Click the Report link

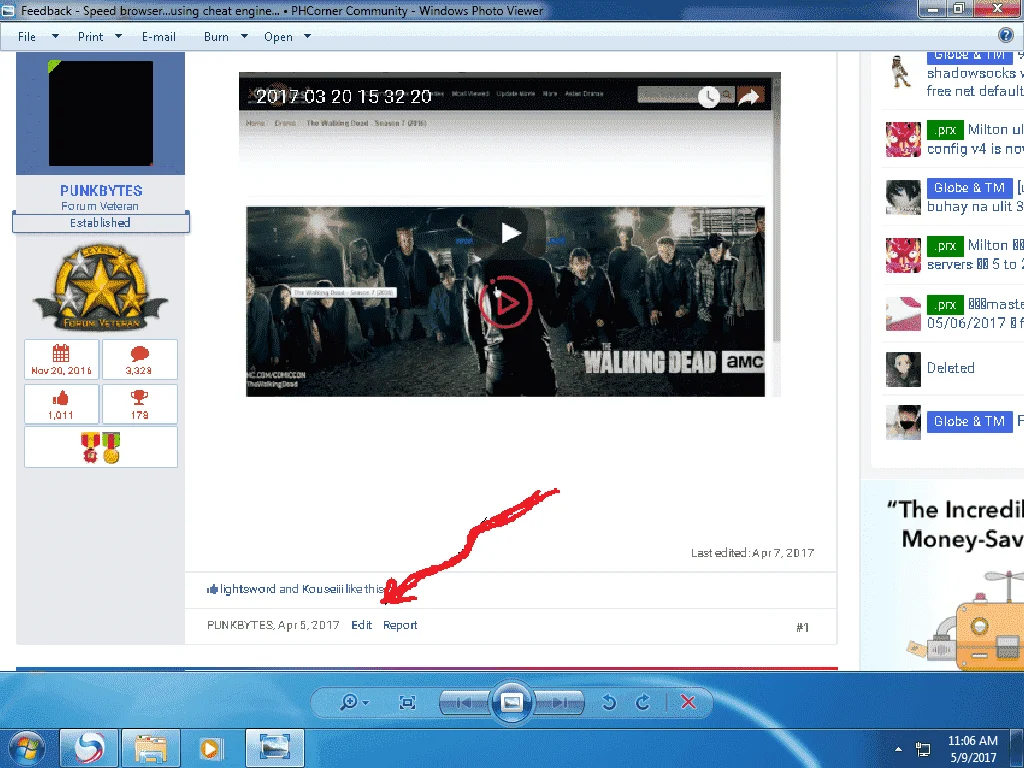pyautogui.click(x=400, y=625)
